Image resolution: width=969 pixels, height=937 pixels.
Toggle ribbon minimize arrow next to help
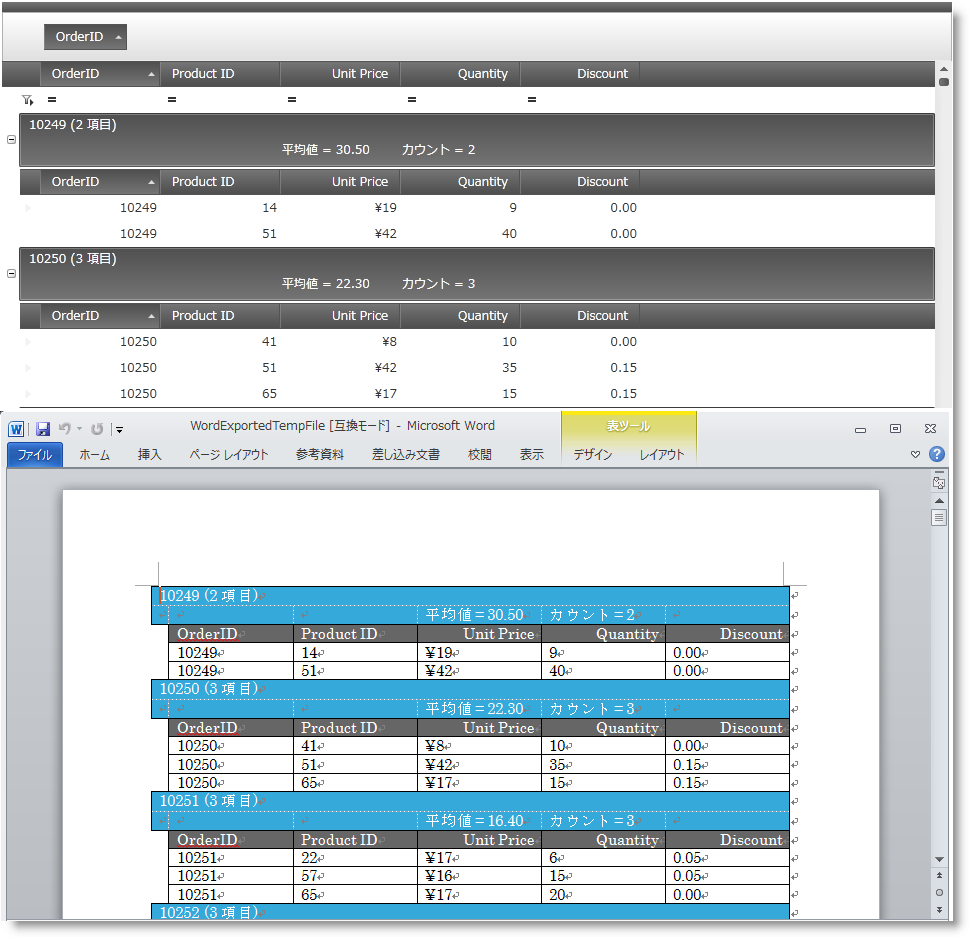[915, 454]
